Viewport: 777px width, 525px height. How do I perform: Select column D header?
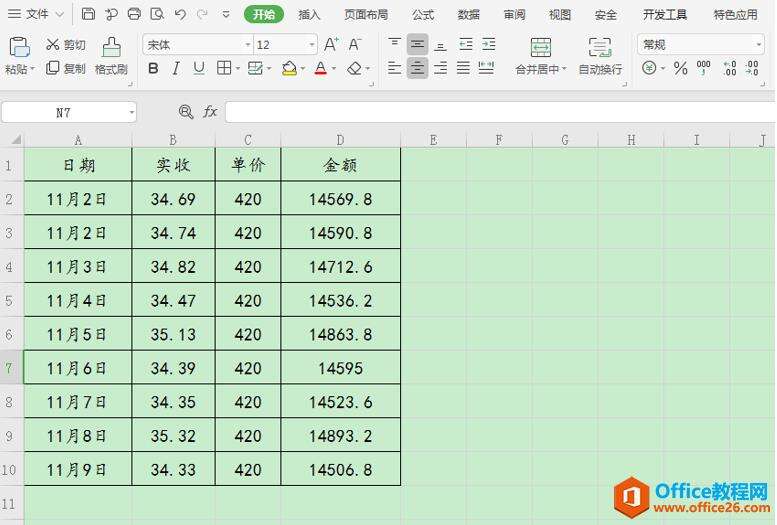(340, 140)
